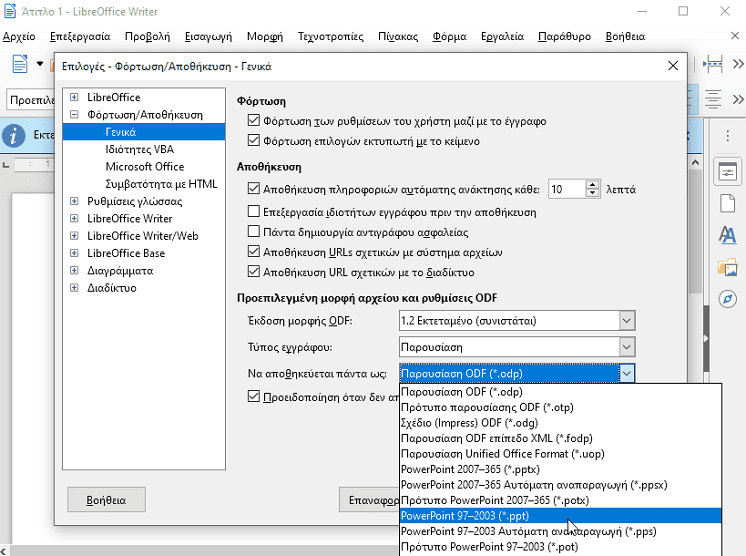This screenshot has width=746, height=556.
Task: Close the always-save-as dropdown arrow
Action: click(x=627, y=374)
